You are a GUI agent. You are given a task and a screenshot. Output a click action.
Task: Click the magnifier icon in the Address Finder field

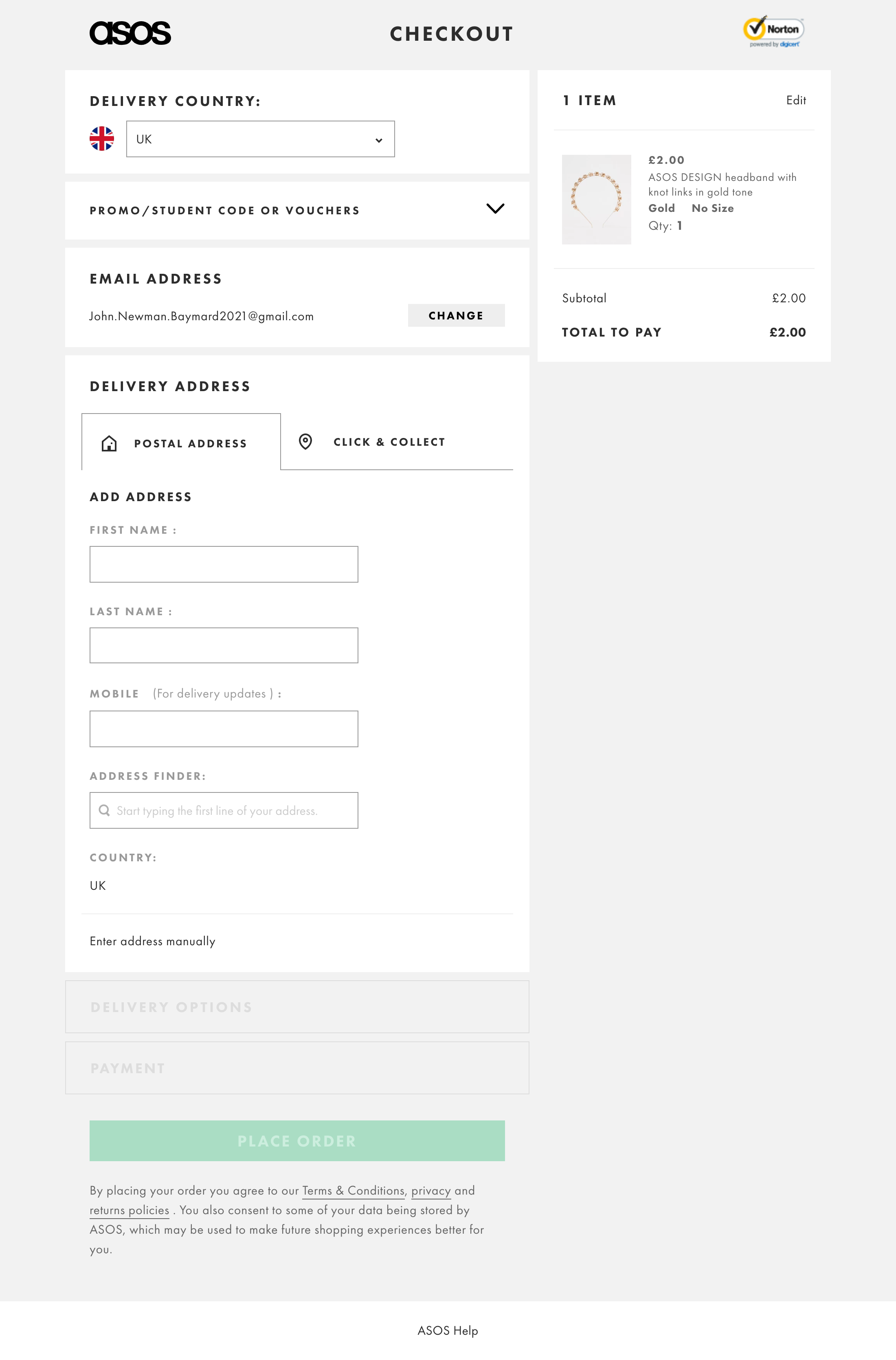point(105,810)
